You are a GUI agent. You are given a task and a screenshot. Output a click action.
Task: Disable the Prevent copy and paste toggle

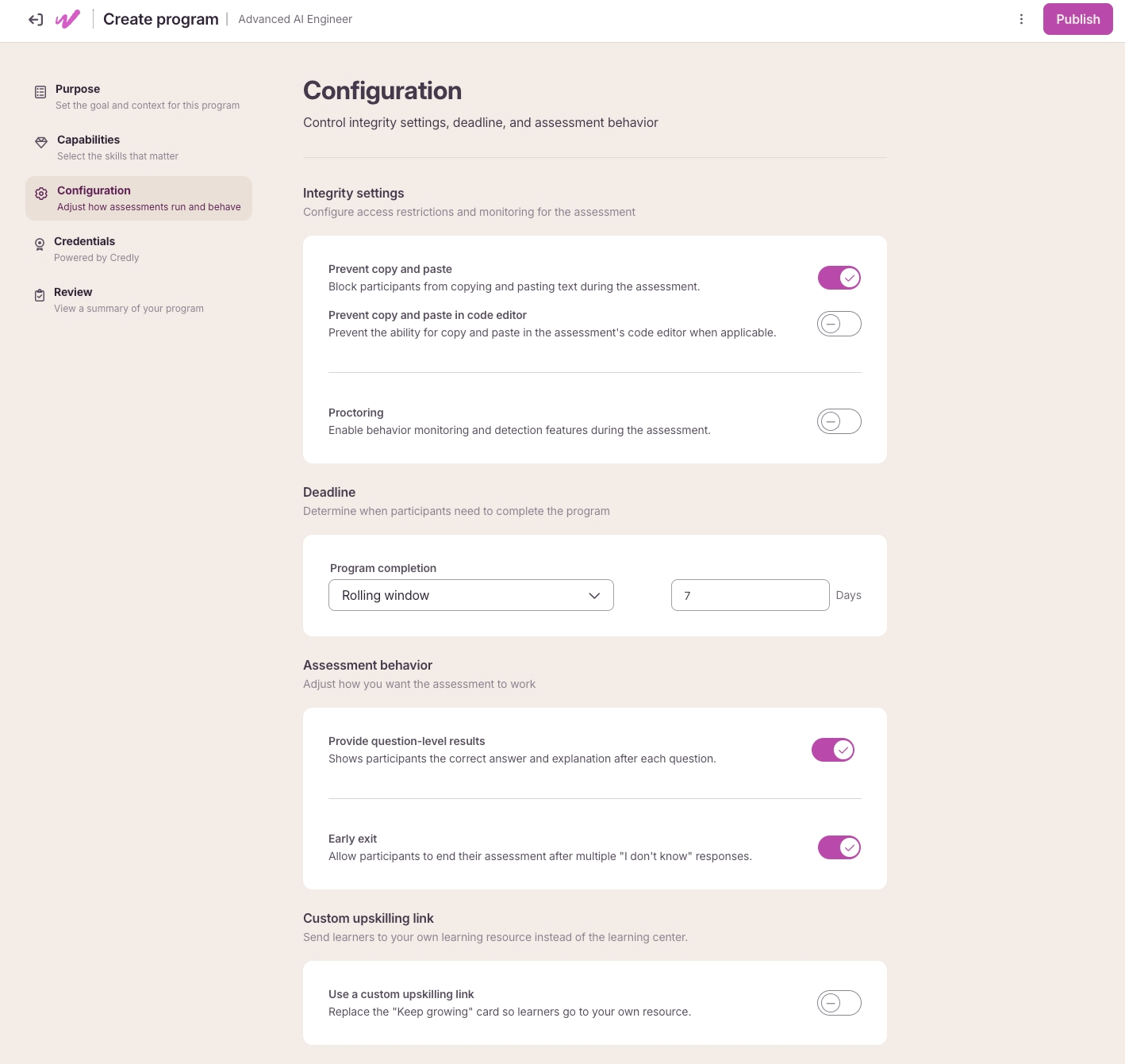click(x=839, y=278)
